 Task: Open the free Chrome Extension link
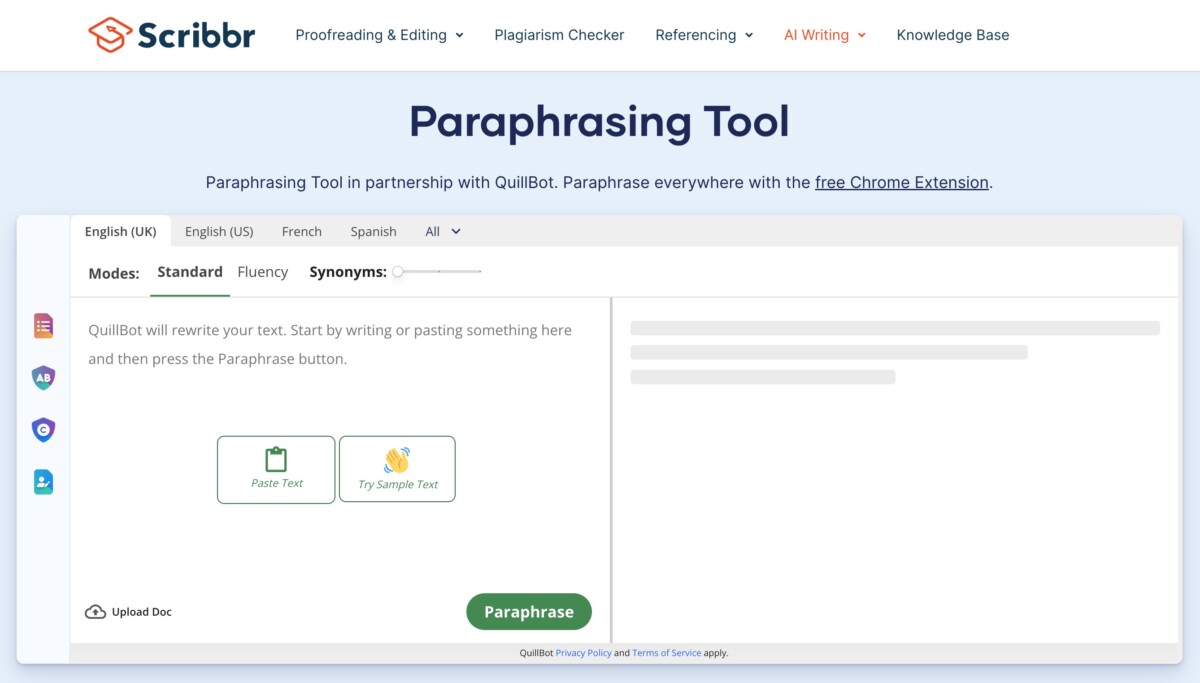coord(901,183)
